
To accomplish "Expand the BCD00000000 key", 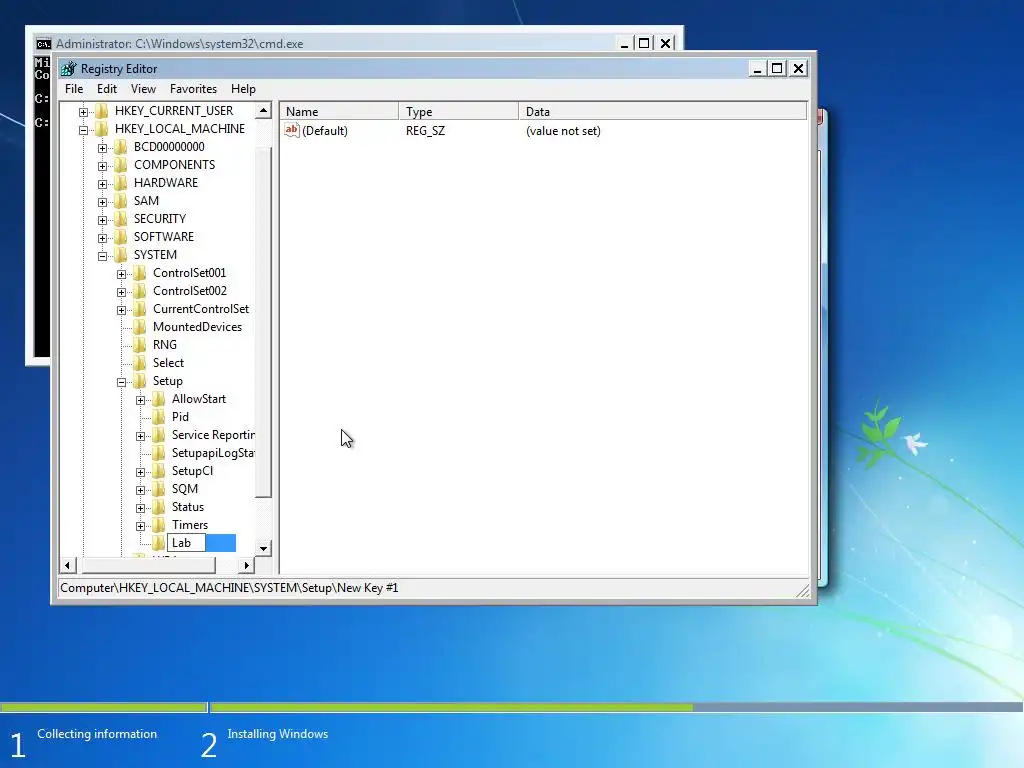I will (x=103, y=148).
